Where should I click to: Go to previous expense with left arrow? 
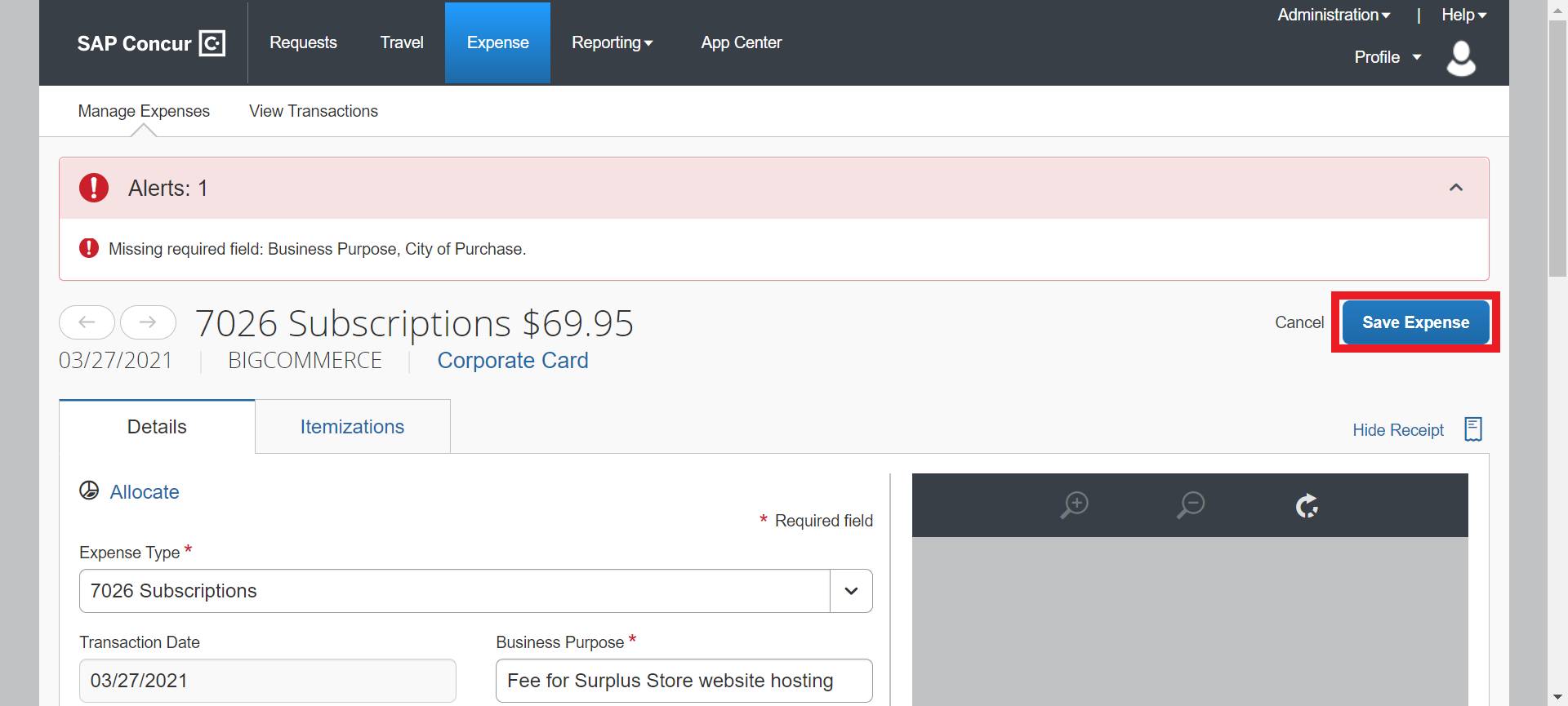click(87, 322)
